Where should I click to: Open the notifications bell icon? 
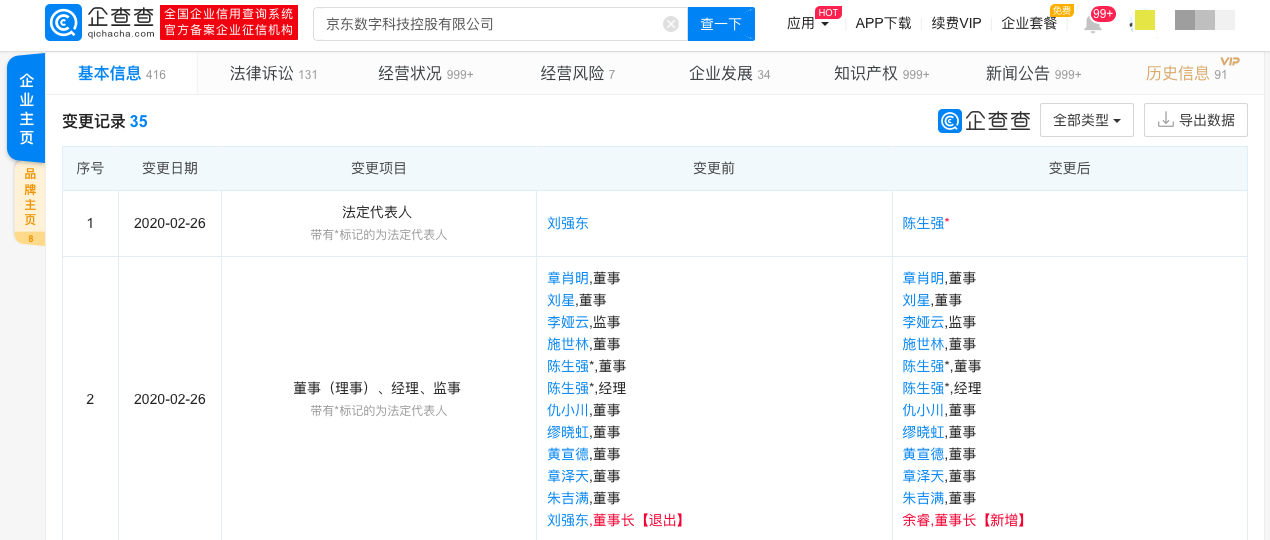[x=1093, y=23]
